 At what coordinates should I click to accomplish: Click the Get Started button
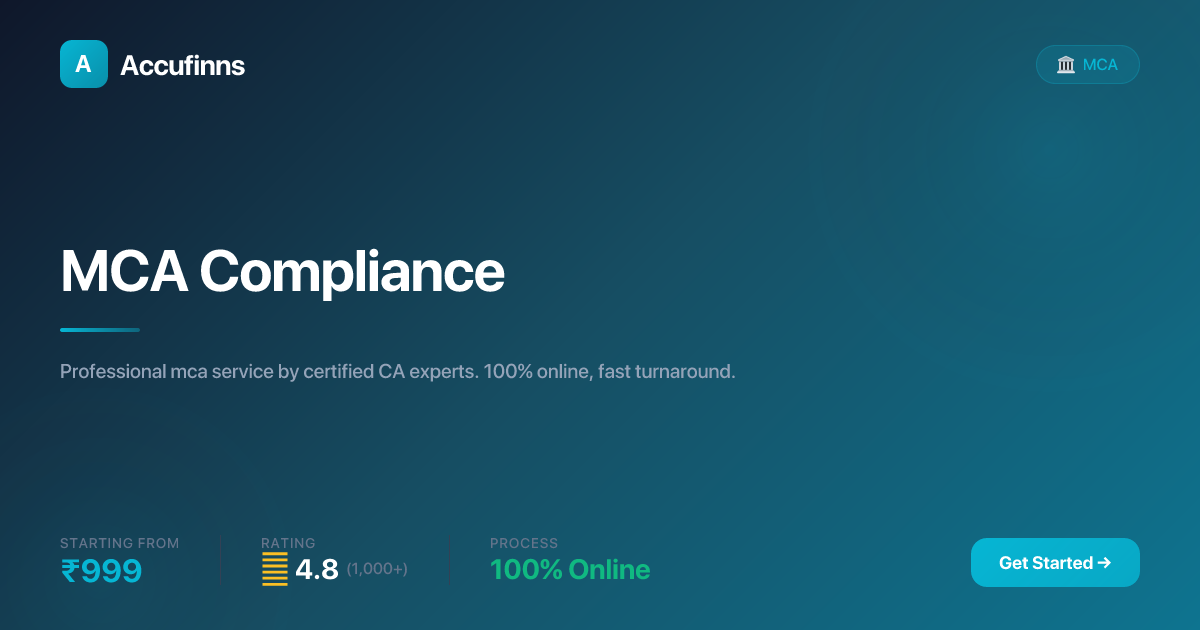point(1055,562)
